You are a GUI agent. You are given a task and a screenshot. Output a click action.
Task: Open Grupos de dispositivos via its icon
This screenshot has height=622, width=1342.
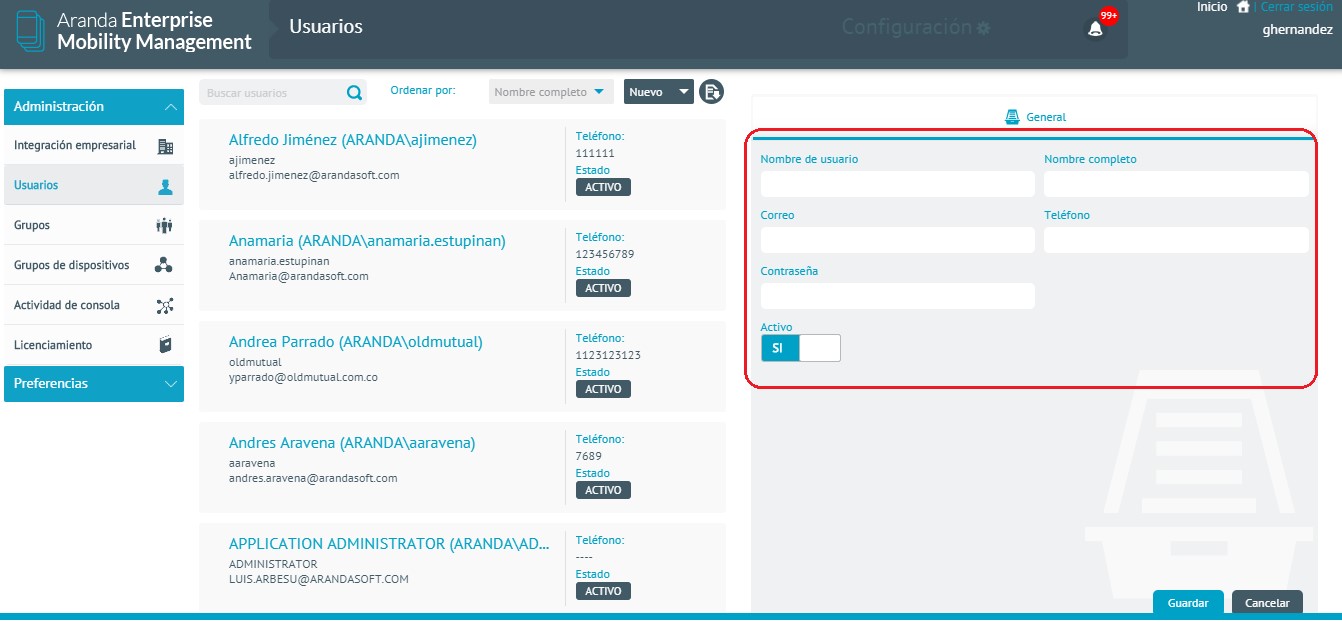pos(164,265)
